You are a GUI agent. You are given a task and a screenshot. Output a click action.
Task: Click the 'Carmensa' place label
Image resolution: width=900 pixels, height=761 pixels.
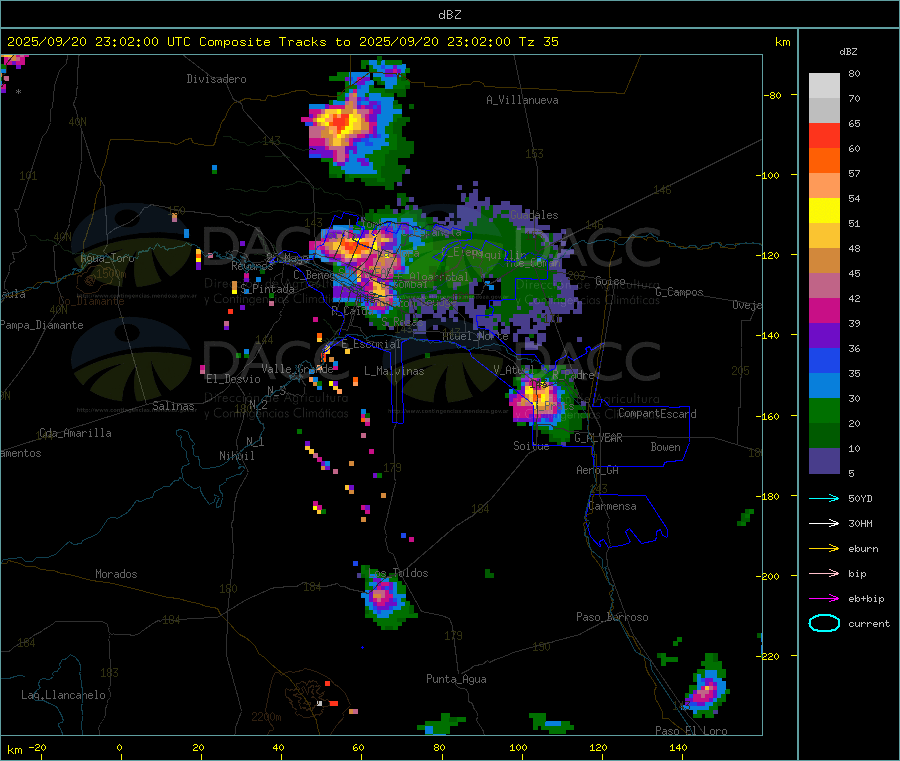point(612,507)
